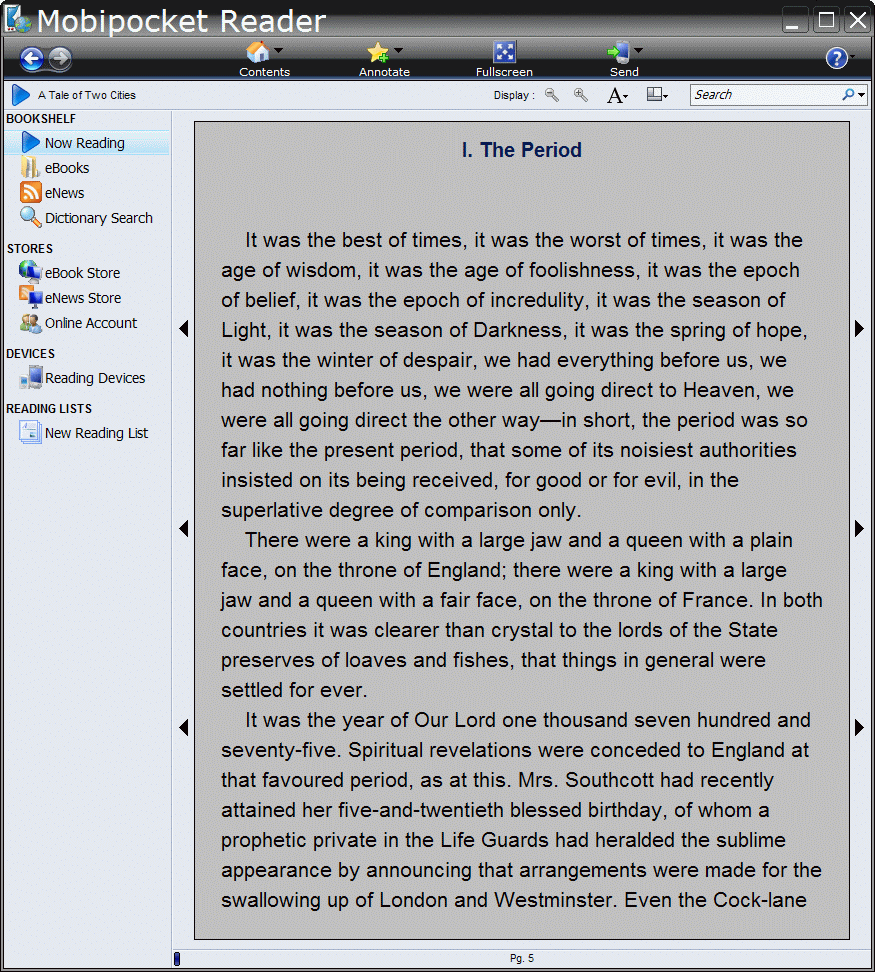Image resolution: width=875 pixels, height=972 pixels.
Task: Click the Dictionary Search magnifier icon
Action: pos(30,217)
